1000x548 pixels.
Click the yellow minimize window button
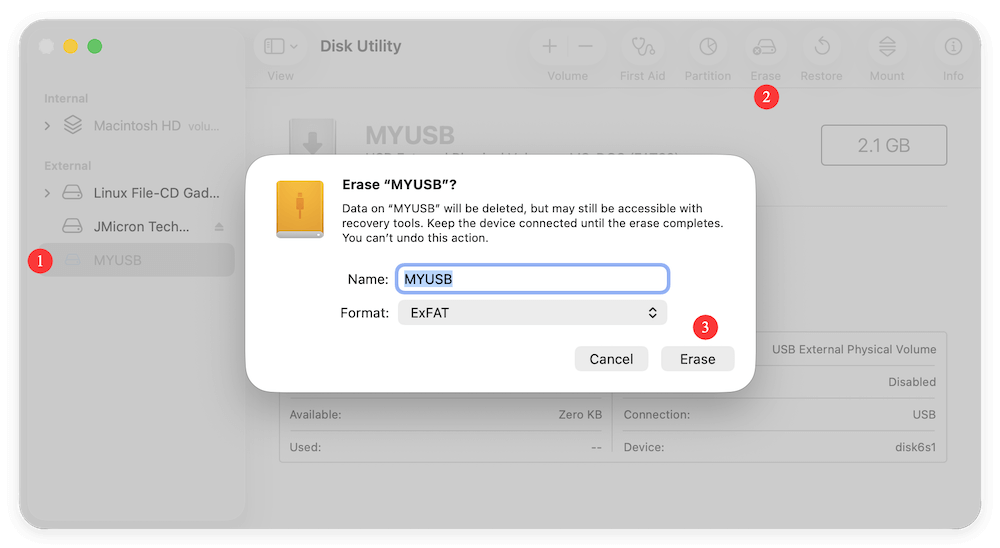70,46
